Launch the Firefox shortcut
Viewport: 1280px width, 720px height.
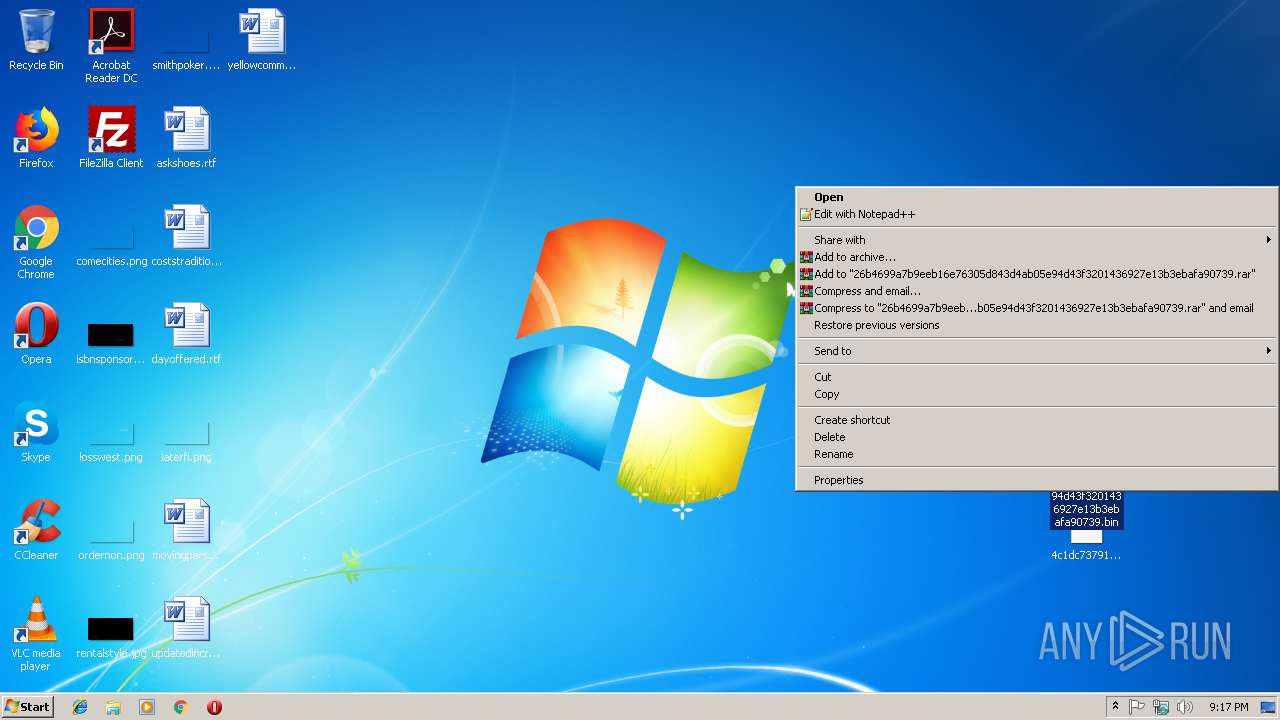point(36,138)
